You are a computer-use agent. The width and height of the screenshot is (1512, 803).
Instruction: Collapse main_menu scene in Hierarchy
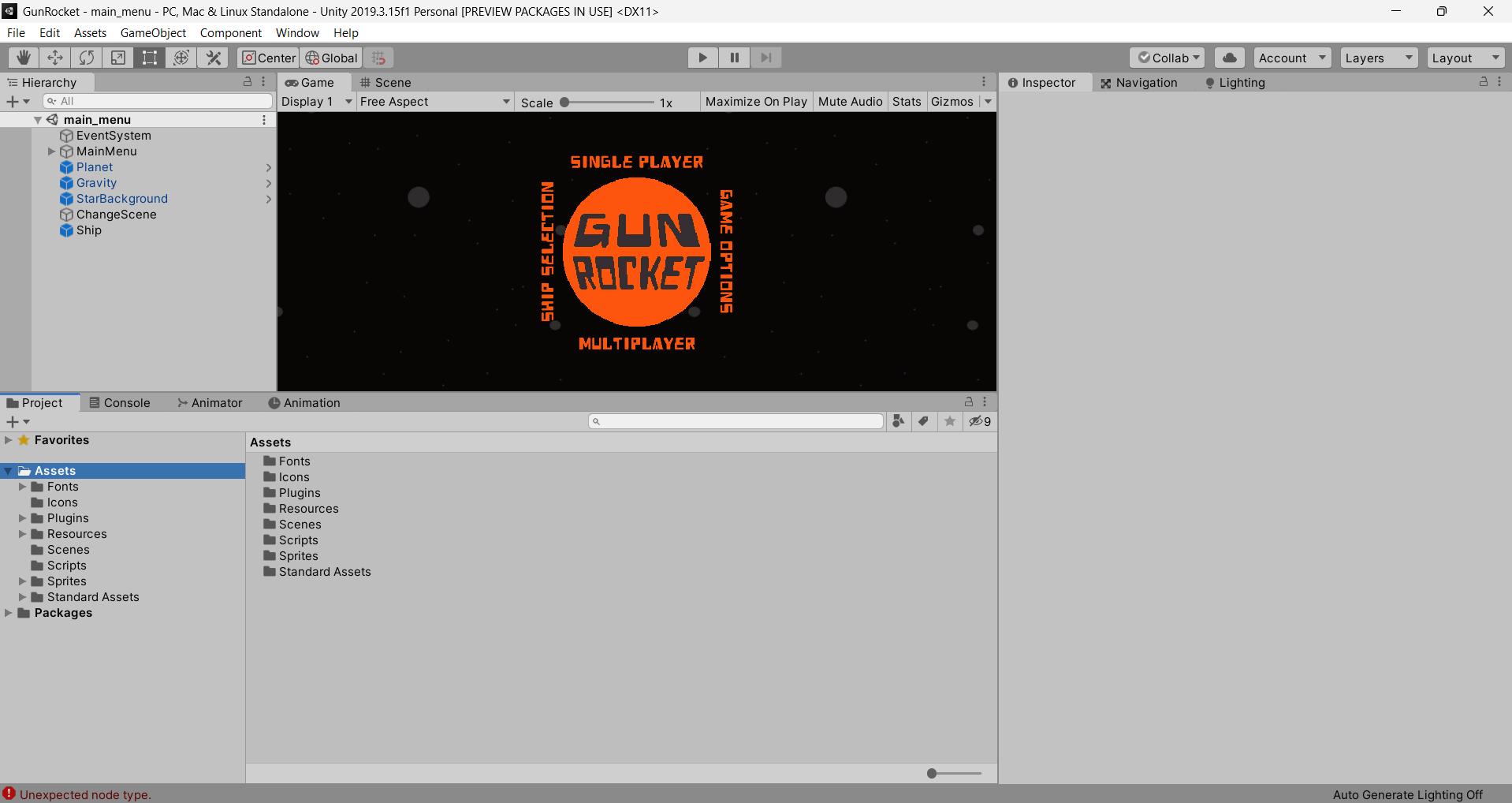pyautogui.click(x=37, y=120)
